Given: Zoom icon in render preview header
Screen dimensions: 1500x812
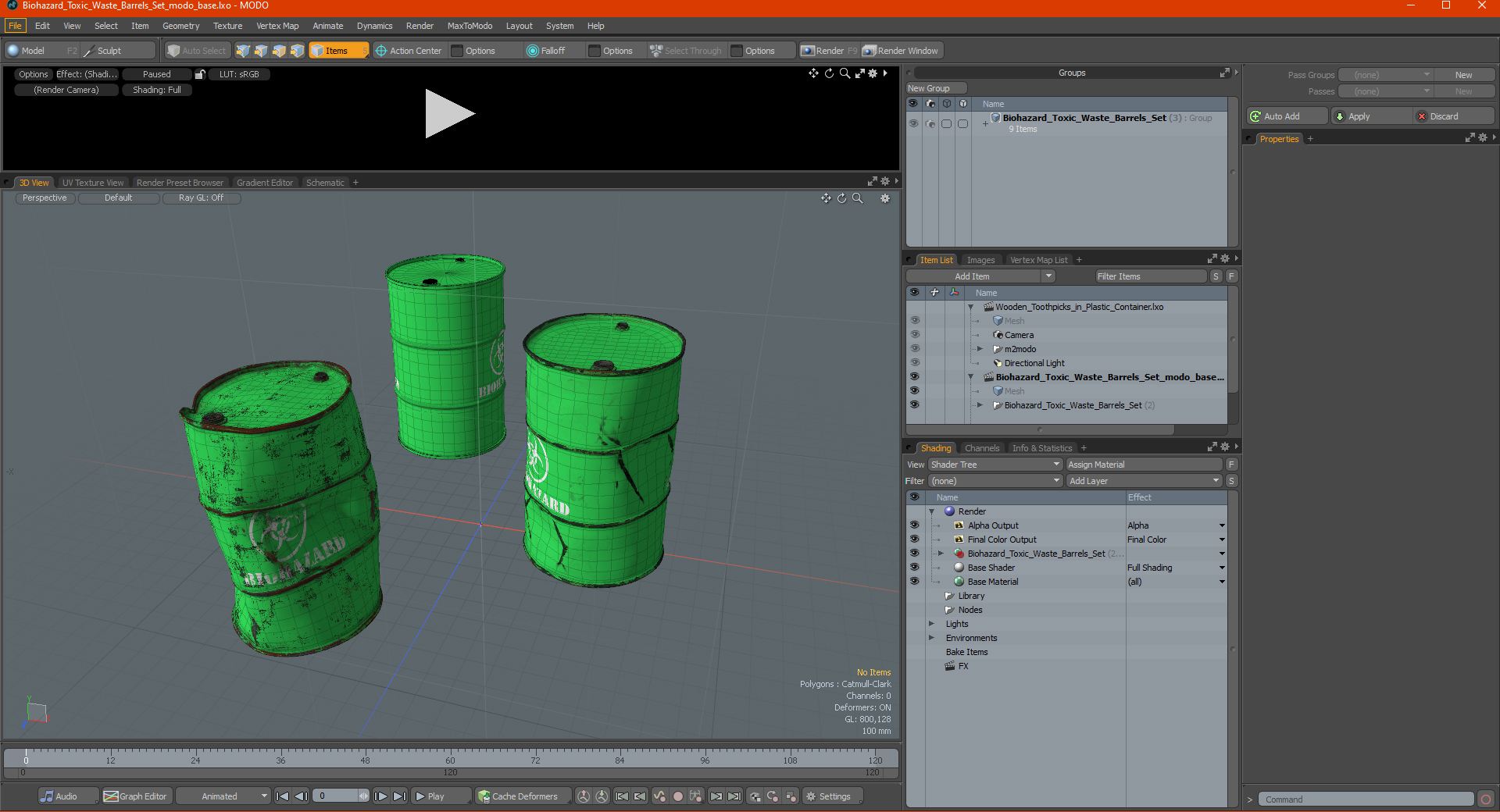Looking at the screenshot, I should [845, 73].
